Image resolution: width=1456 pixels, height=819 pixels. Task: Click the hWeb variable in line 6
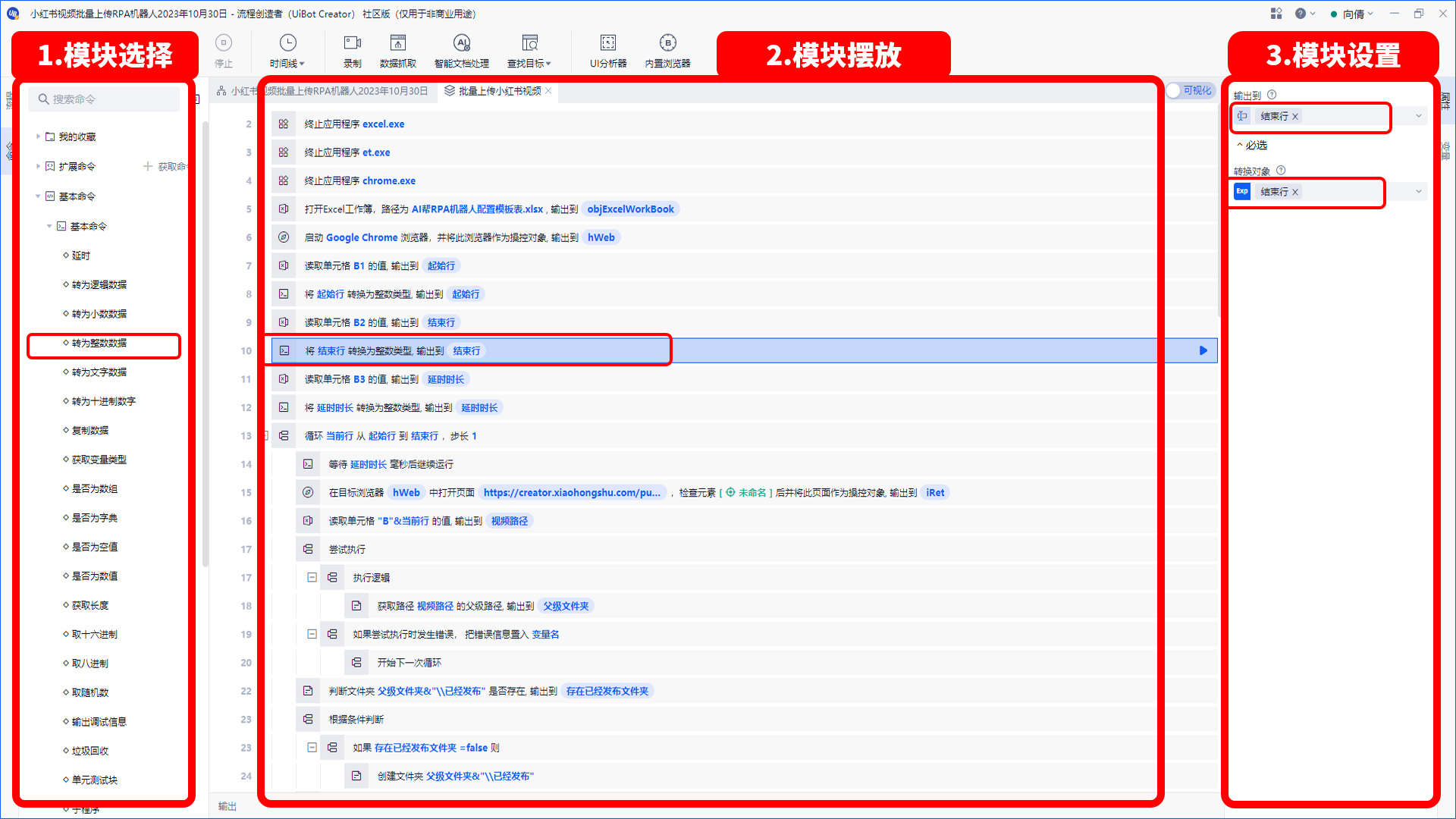tap(601, 237)
